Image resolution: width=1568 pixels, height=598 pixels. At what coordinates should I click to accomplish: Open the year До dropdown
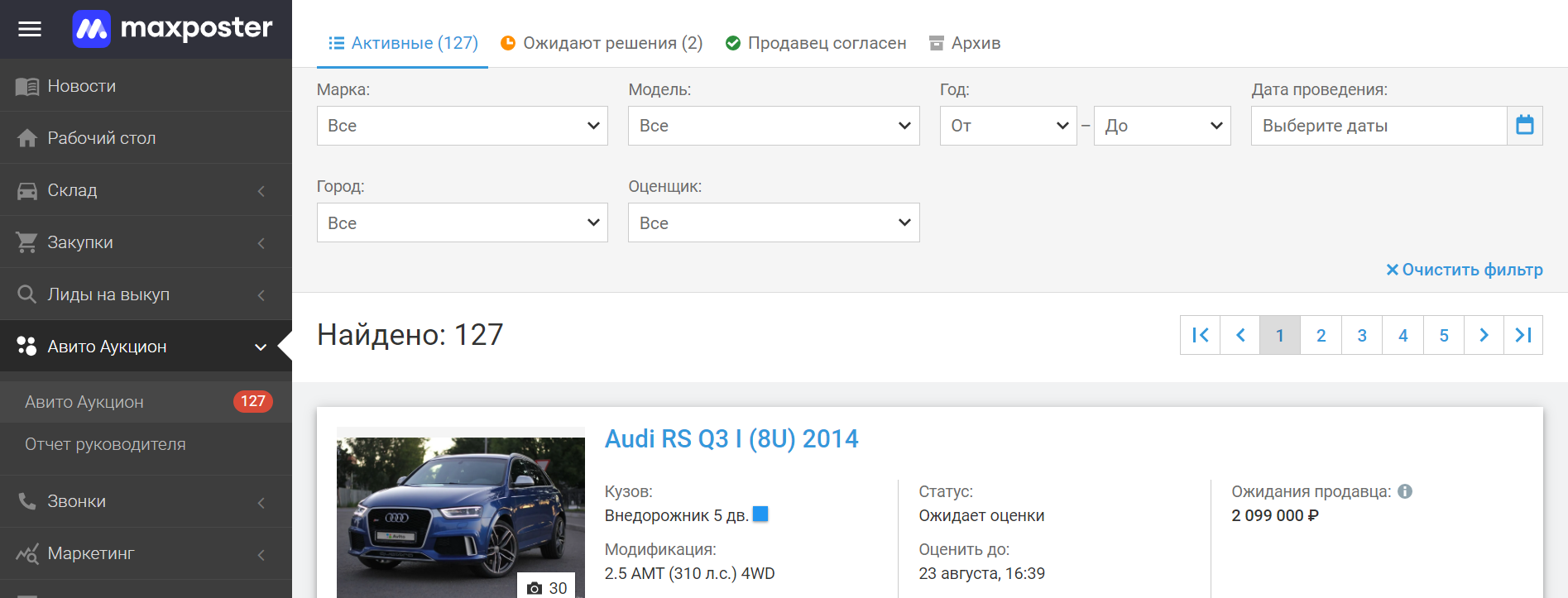(1163, 126)
